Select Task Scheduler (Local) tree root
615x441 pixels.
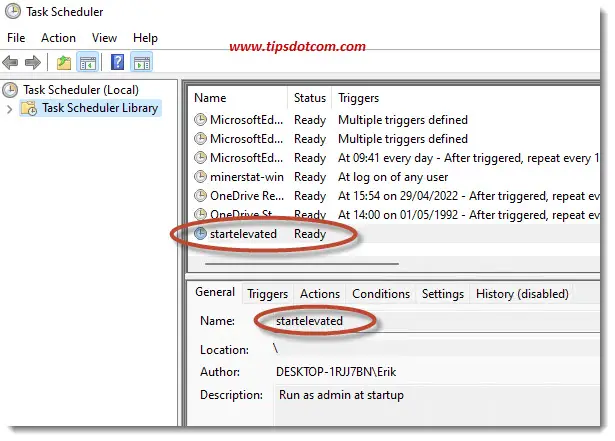pyautogui.click(x=81, y=90)
